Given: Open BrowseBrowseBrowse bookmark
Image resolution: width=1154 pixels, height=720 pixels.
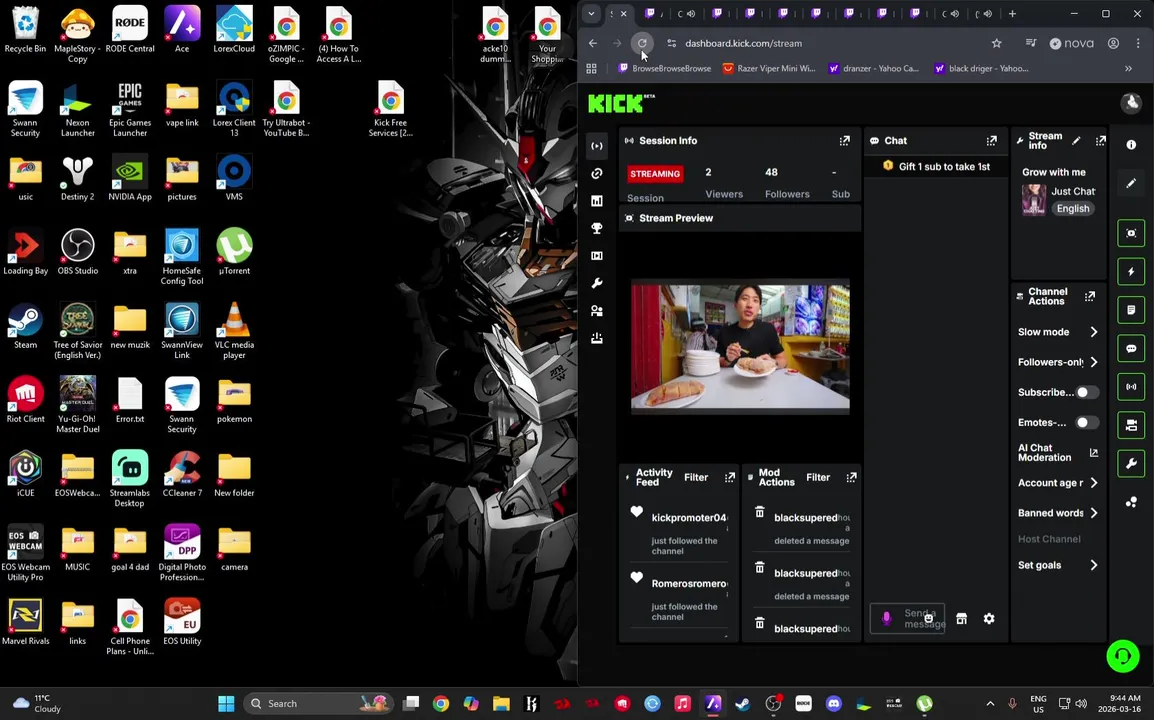Looking at the screenshot, I should (665, 68).
